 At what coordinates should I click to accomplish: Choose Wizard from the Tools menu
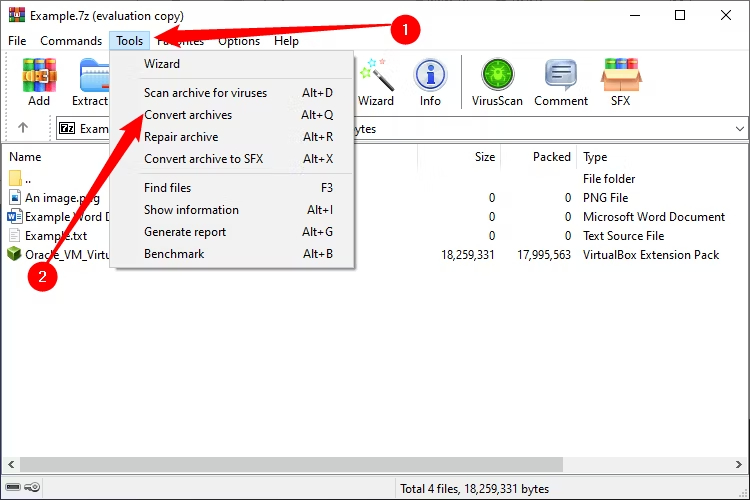(x=232, y=64)
